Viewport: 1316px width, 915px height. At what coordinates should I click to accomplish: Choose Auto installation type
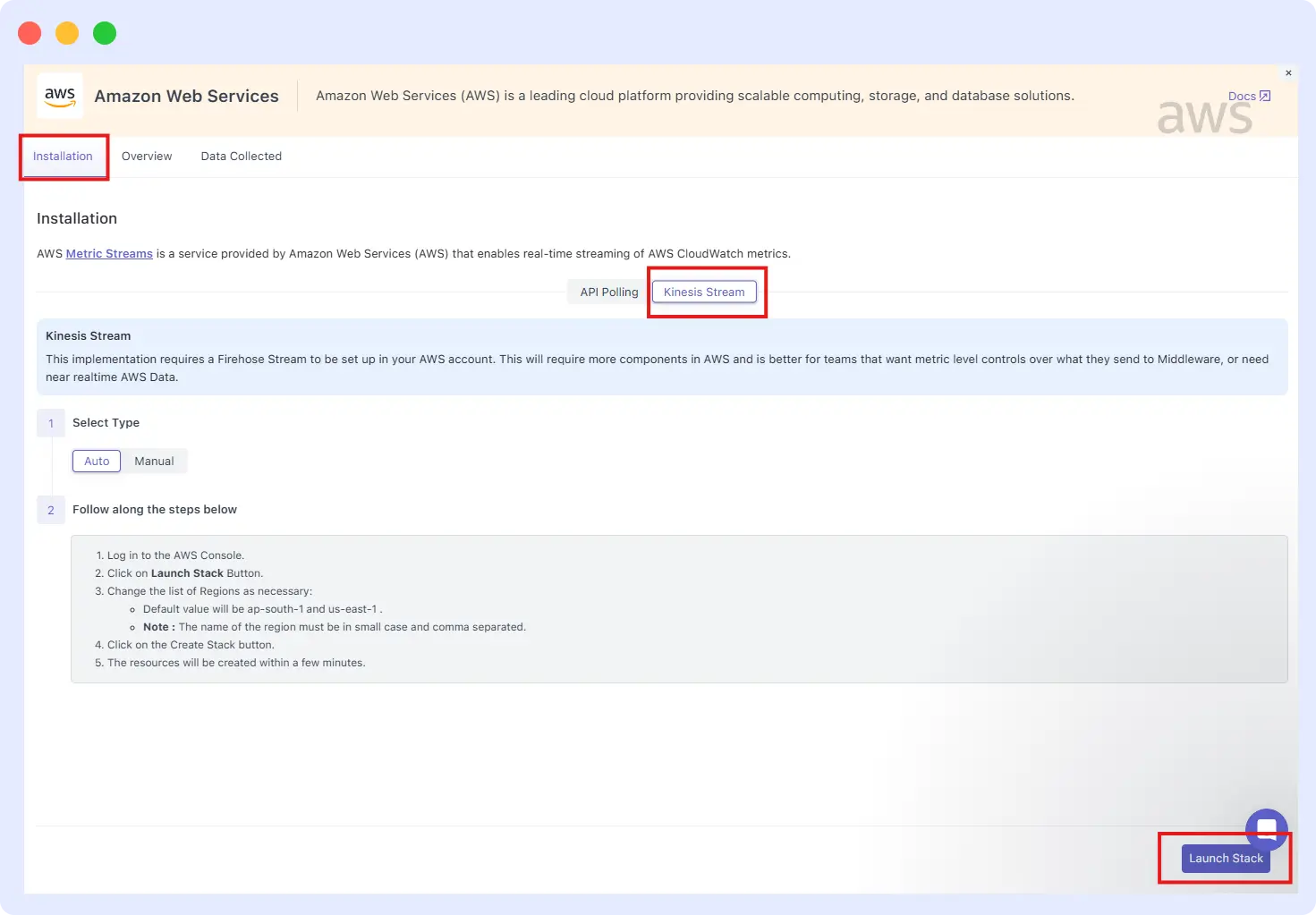[97, 461]
